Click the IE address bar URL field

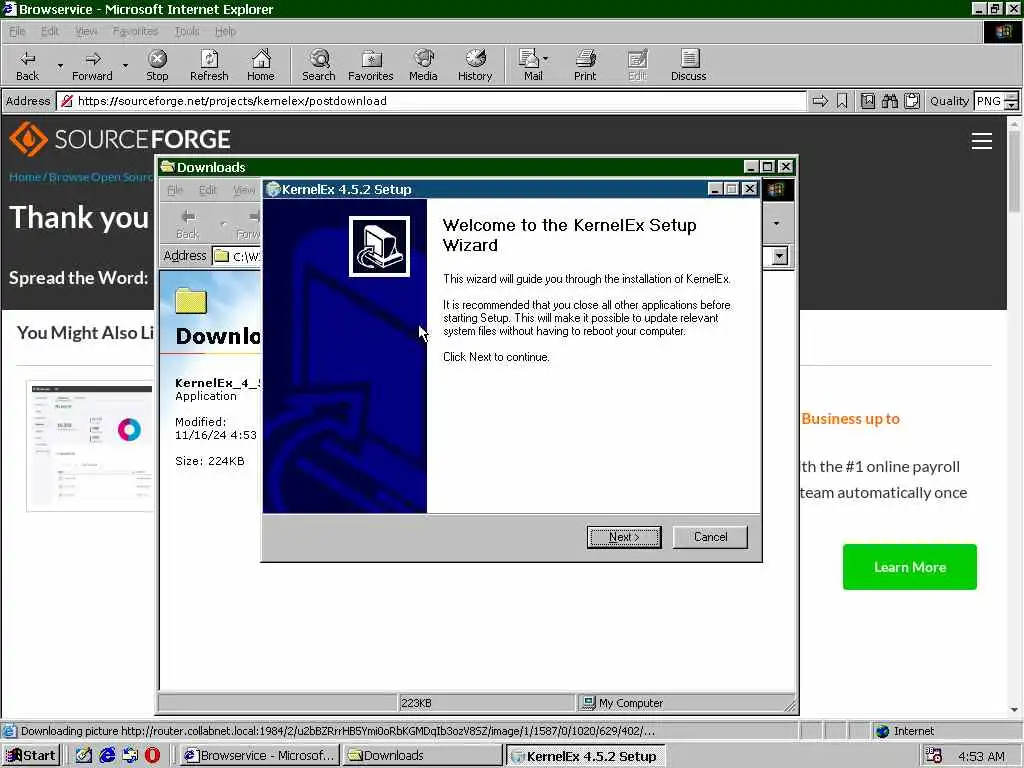(x=431, y=101)
